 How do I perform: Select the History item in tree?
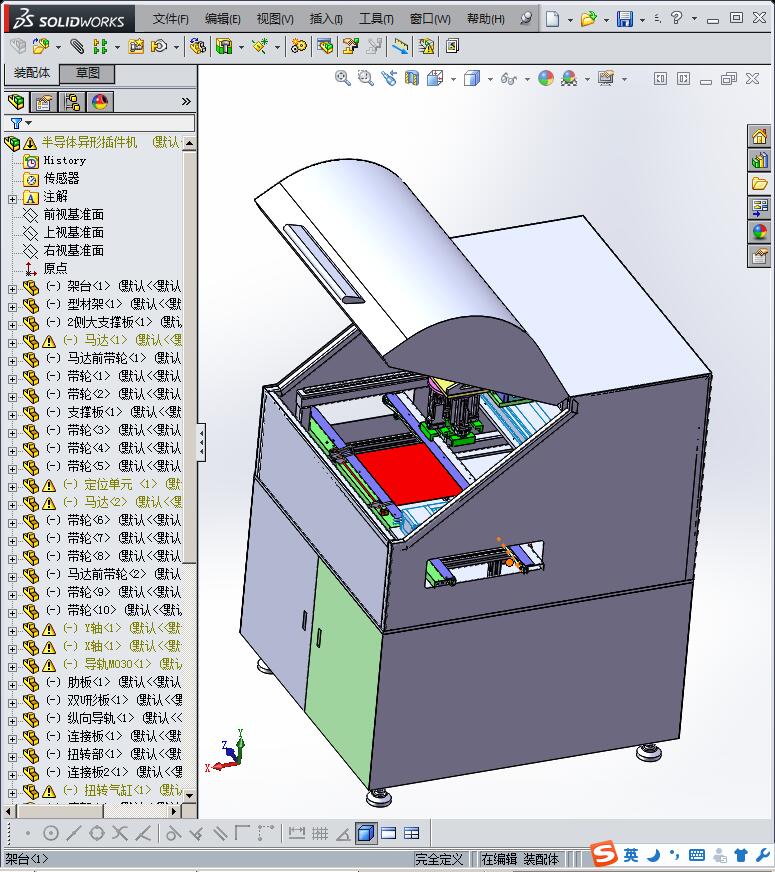point(64,161)
